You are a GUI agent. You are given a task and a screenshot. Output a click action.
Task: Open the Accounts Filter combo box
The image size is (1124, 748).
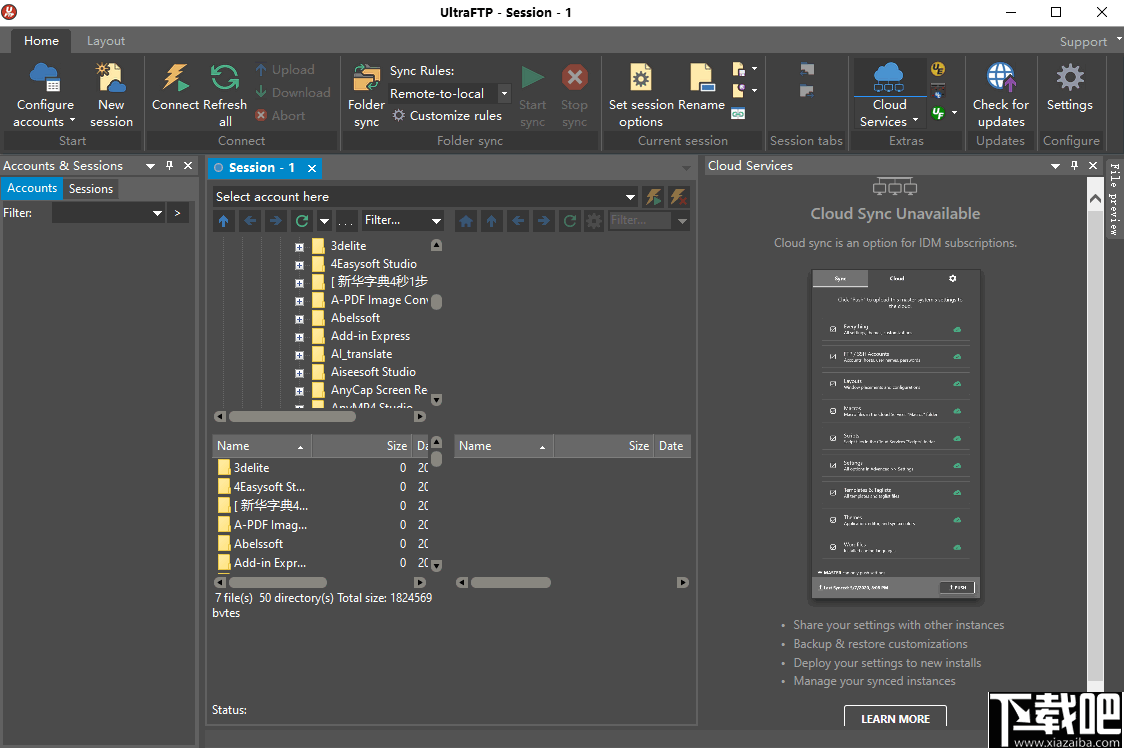109,213
